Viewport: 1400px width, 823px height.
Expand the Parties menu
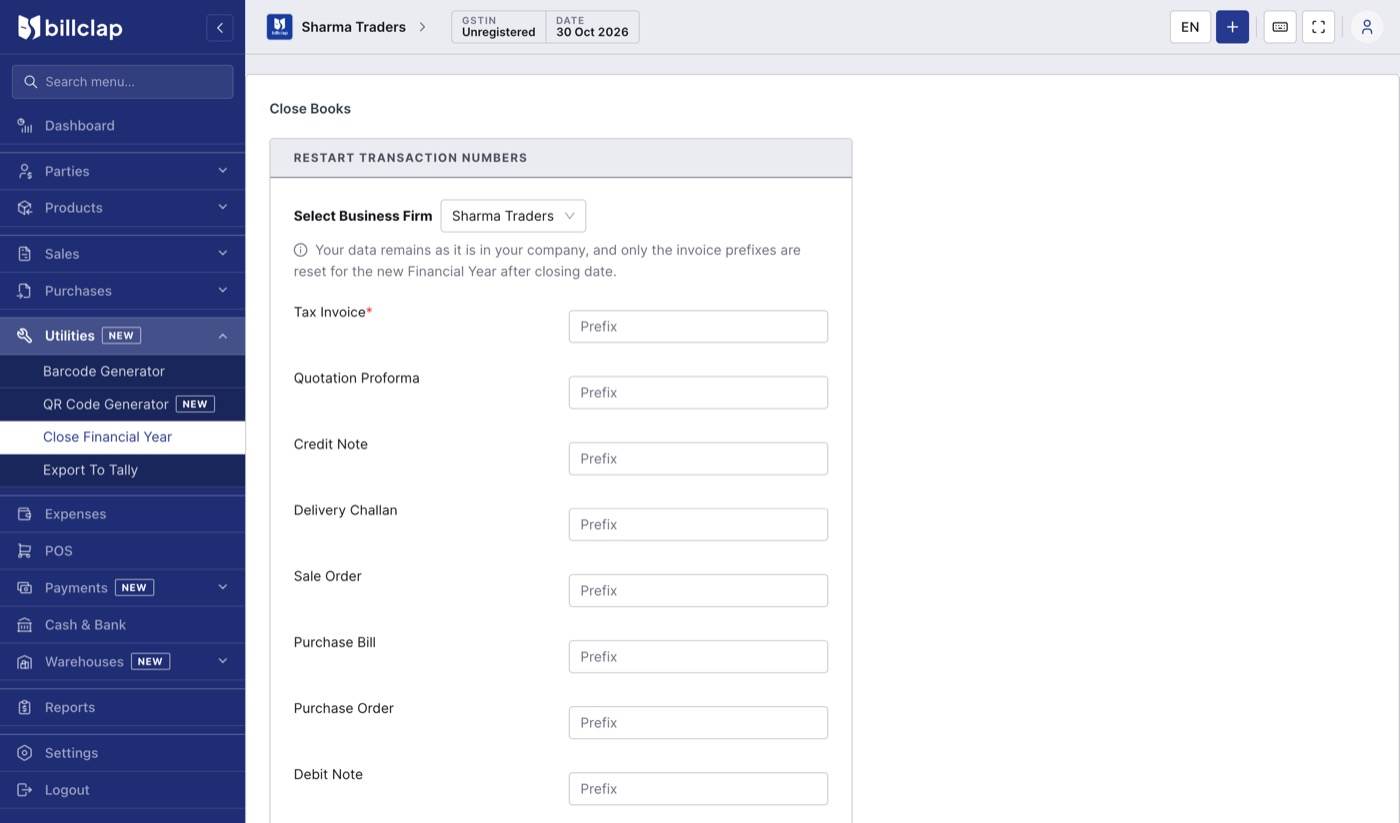[x=122, y=171]
